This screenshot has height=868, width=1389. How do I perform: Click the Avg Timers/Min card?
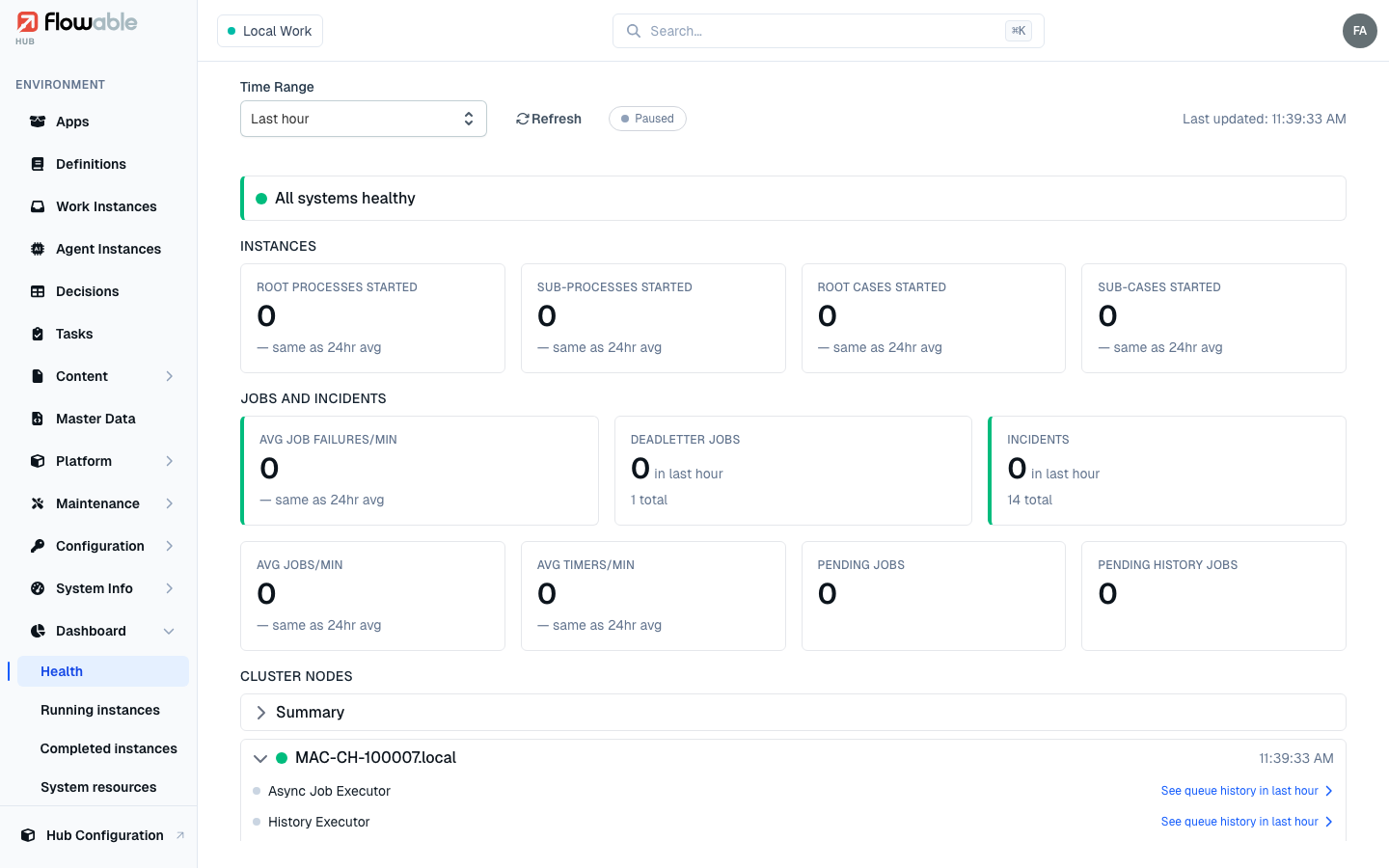tap(653, 596)
